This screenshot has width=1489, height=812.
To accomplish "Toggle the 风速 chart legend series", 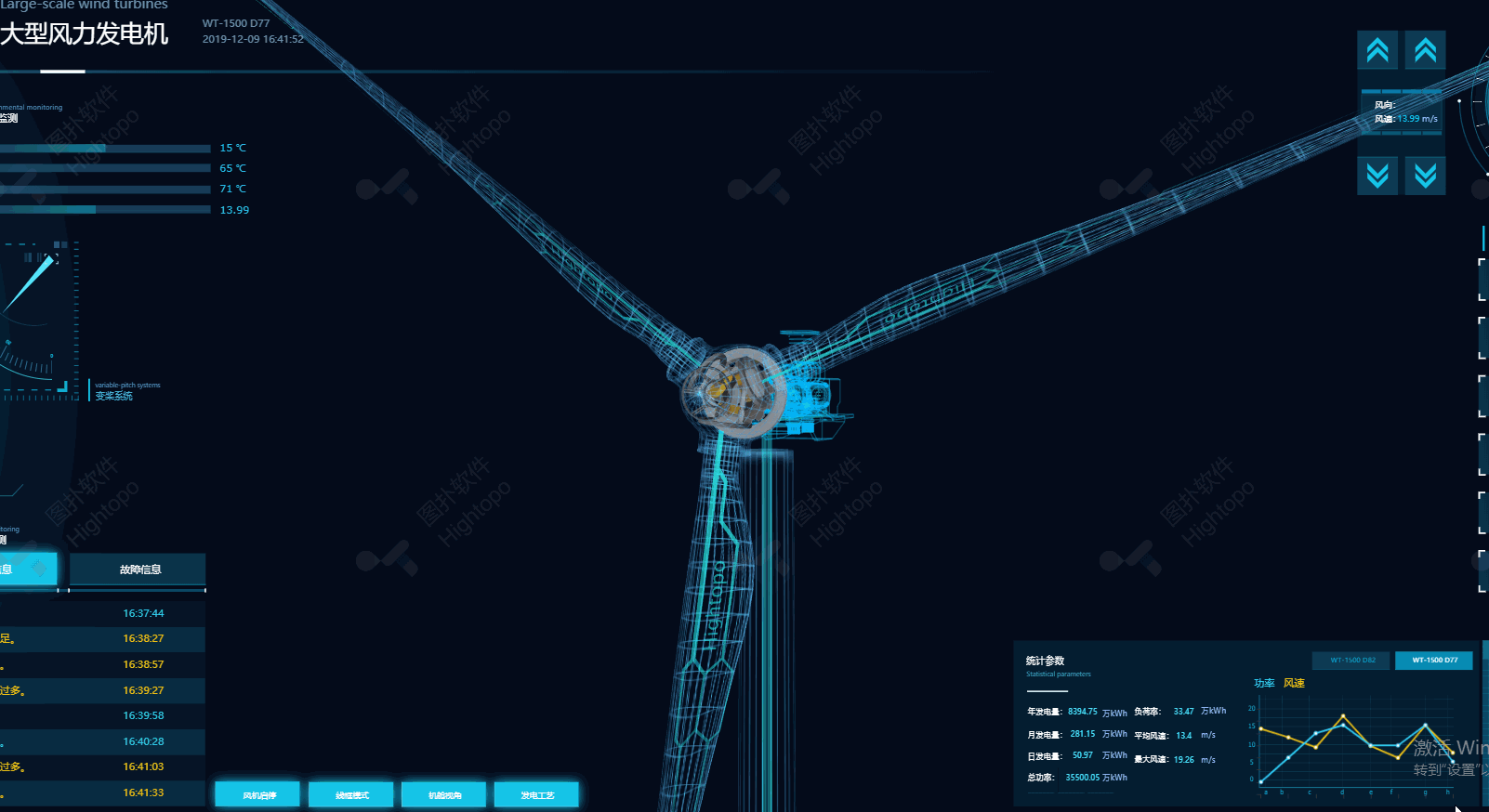I will 1294,683.
